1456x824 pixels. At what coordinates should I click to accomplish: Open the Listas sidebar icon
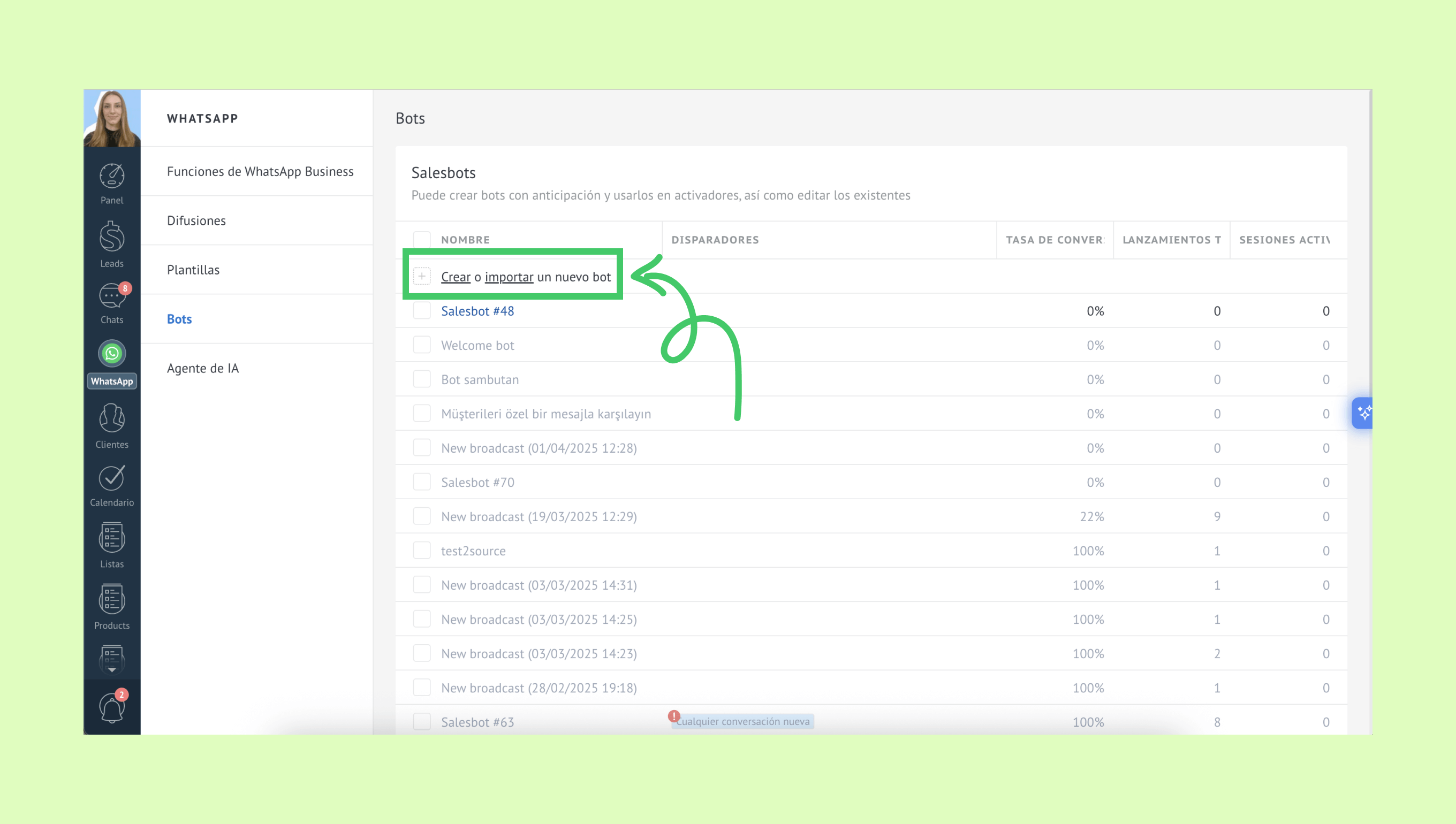point(111,538)
